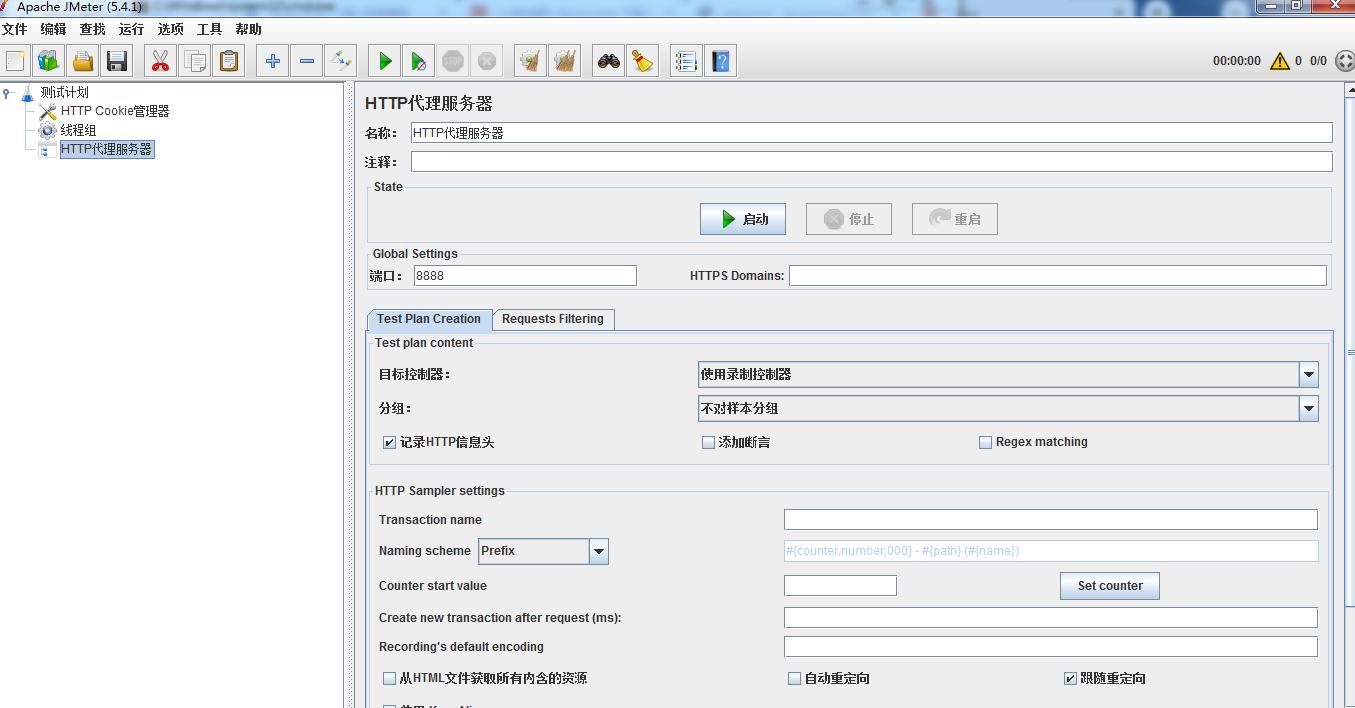The width and height of the screenshot is (1355, 708).
Task: Click the 停止 button
Action: pos(848,219)
